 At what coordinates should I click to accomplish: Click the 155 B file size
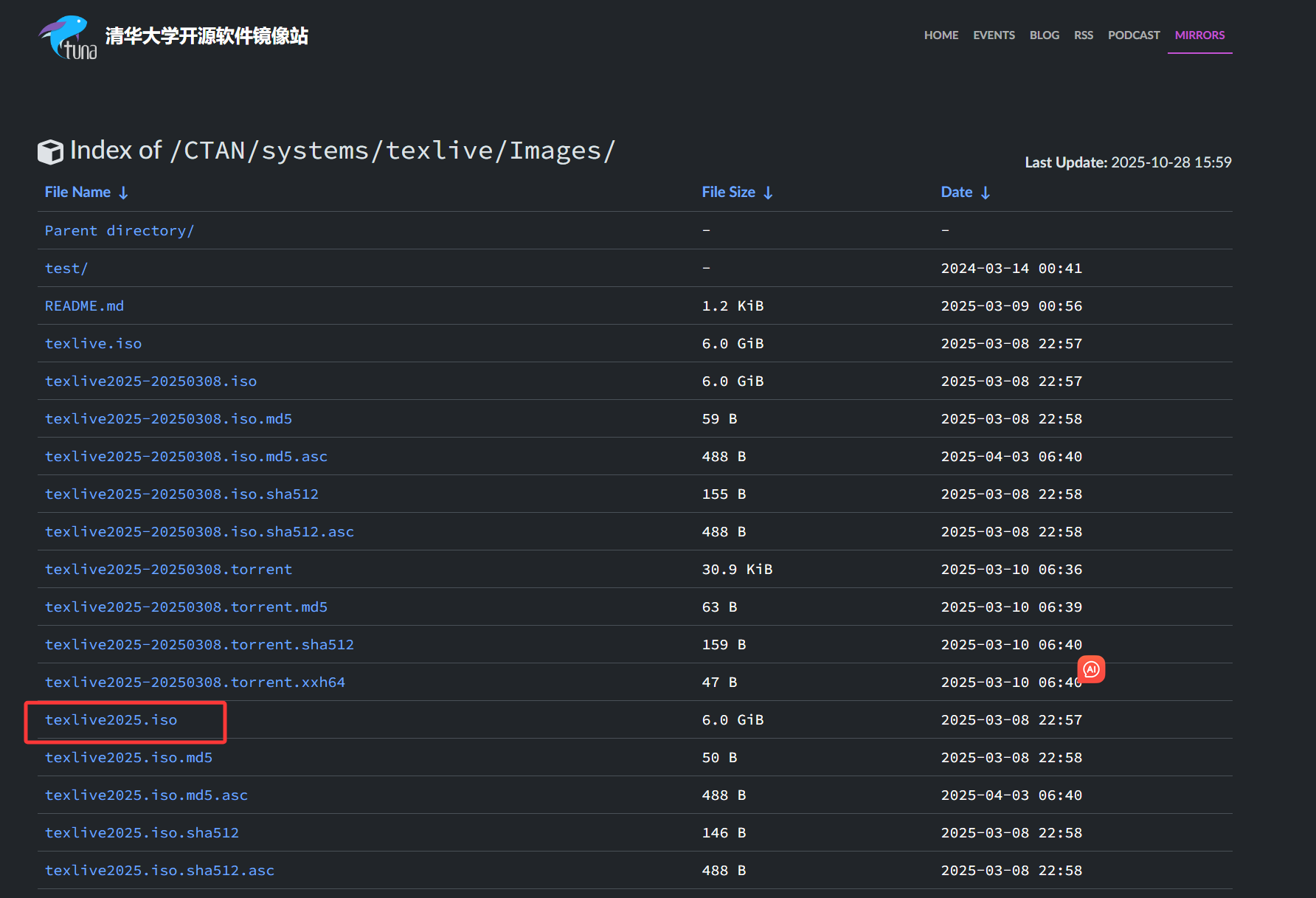pos(724,494)
